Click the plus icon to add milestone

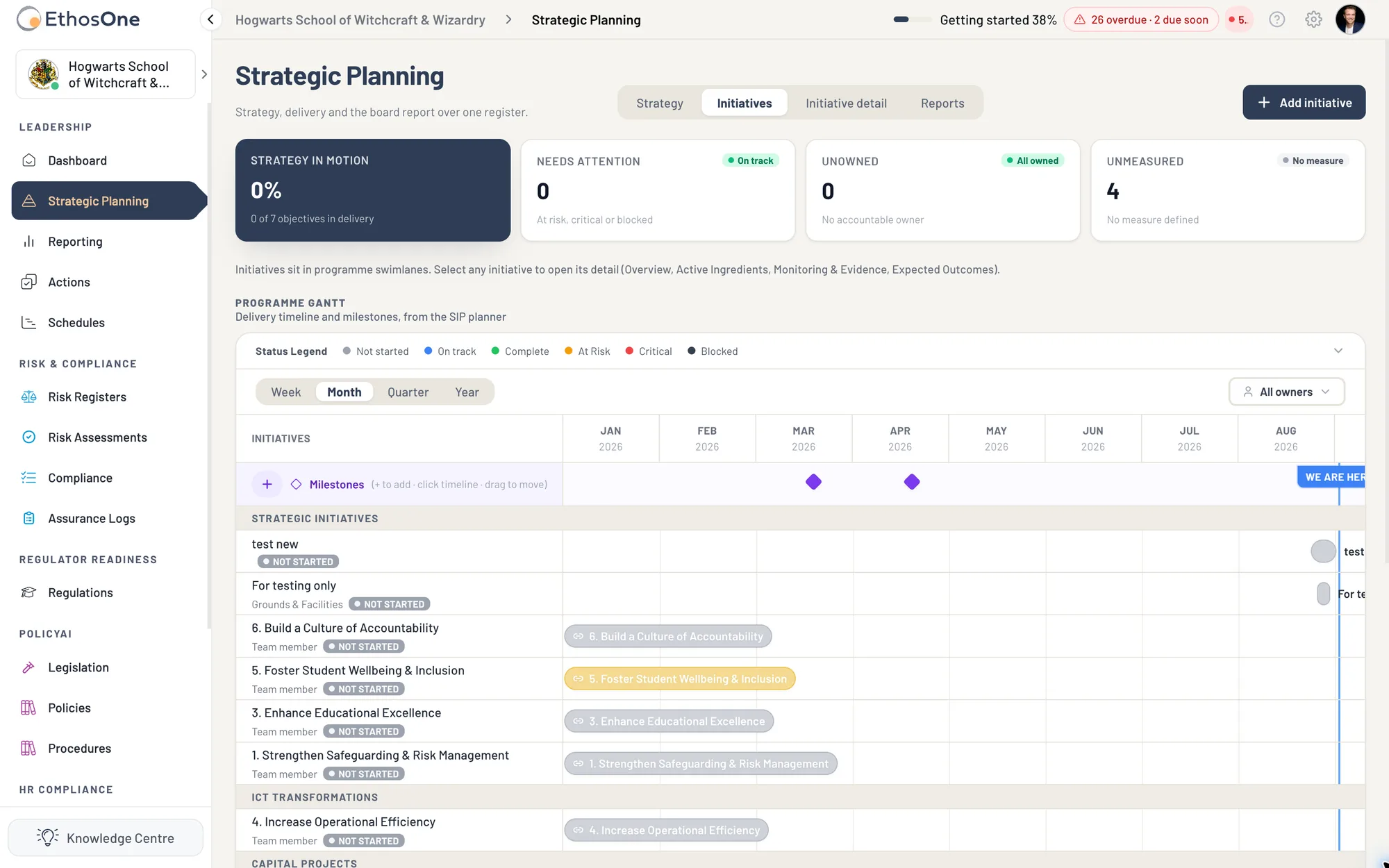tap(267, 484)
